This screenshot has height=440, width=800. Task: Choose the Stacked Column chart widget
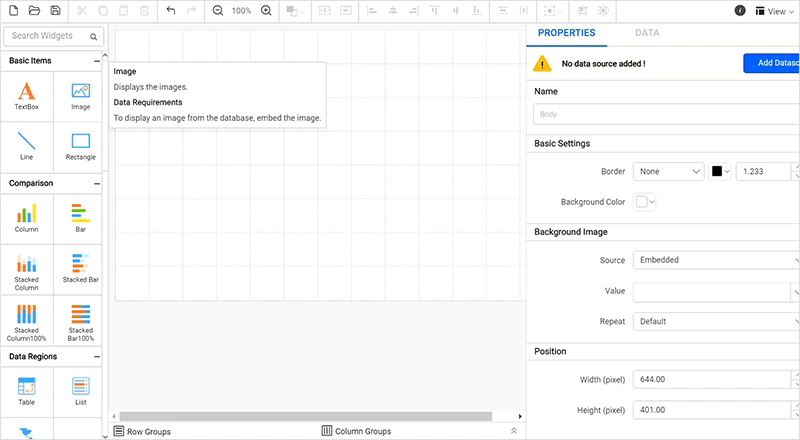pyautogui.click(x=27, y=270)
